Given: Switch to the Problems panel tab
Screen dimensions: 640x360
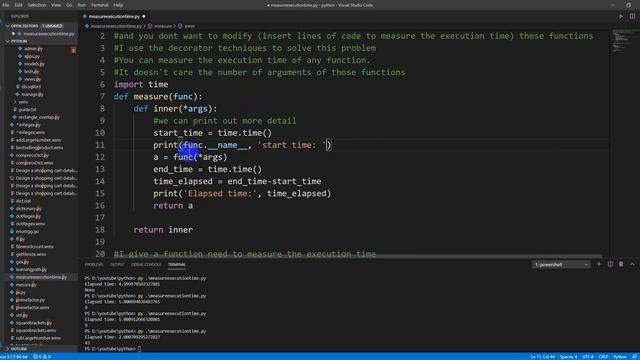Looking at the screenshot, I should pyautogui.click(x=94, y=264).
